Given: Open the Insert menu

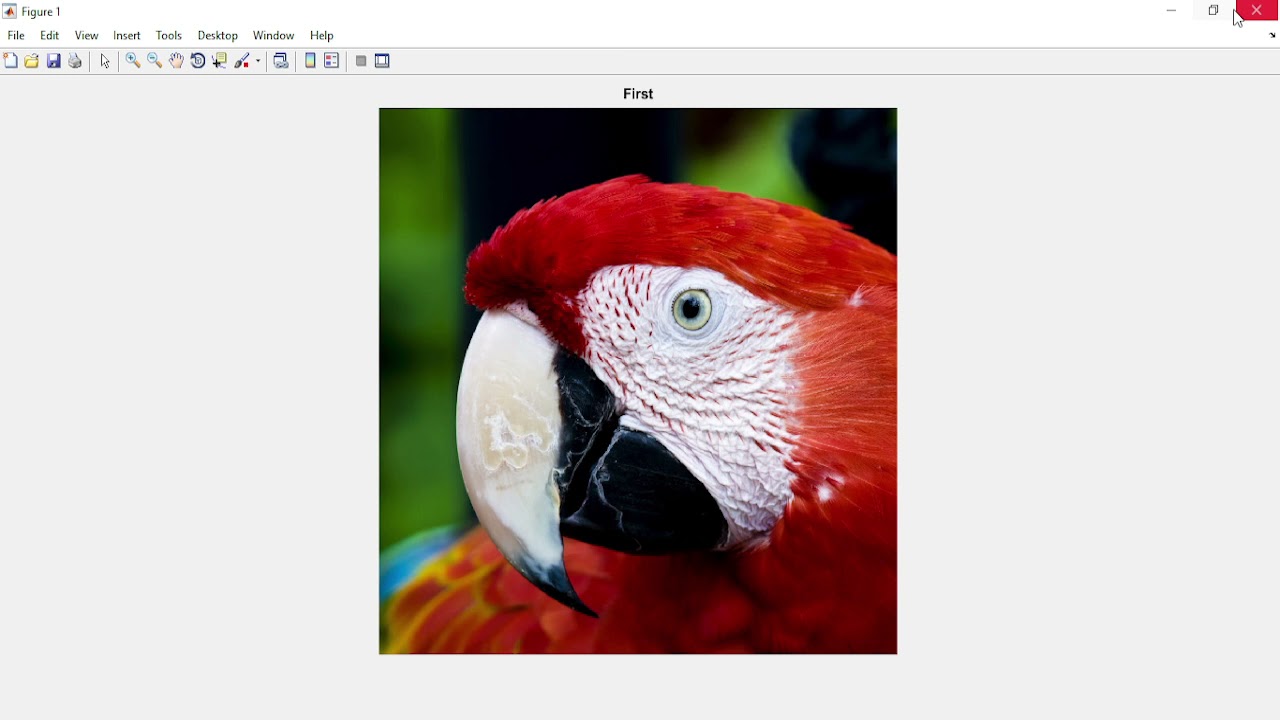Looking at the screenshot, I should 127,36.
